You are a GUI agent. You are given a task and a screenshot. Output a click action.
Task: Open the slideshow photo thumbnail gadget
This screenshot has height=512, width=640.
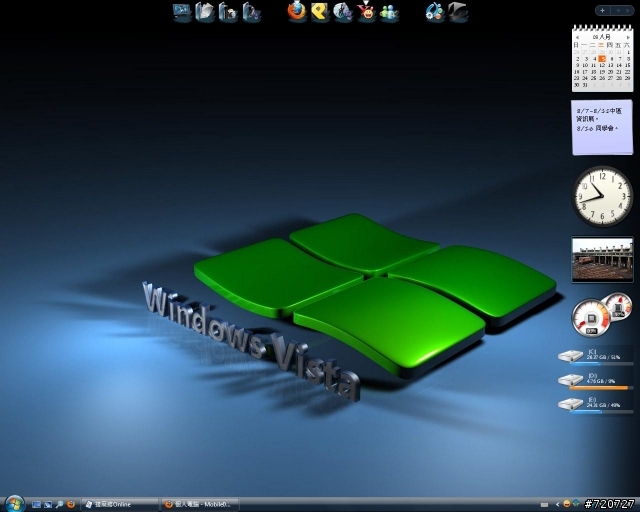click(x=602, y=260)
